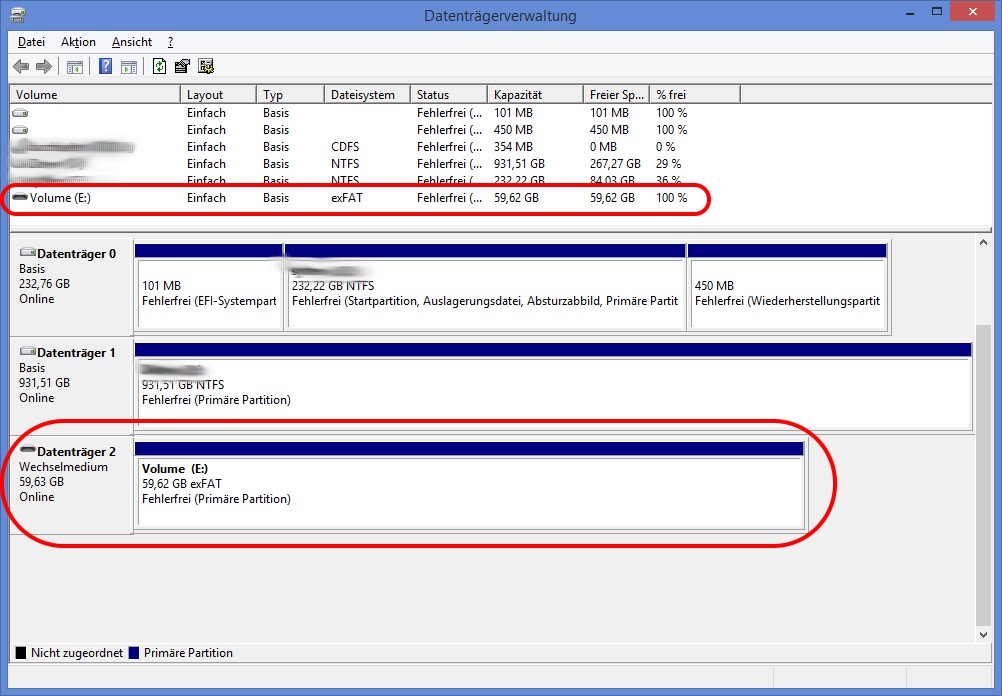
Task: Click the back arrow toolbar icon
Action: tap(21, 67)
